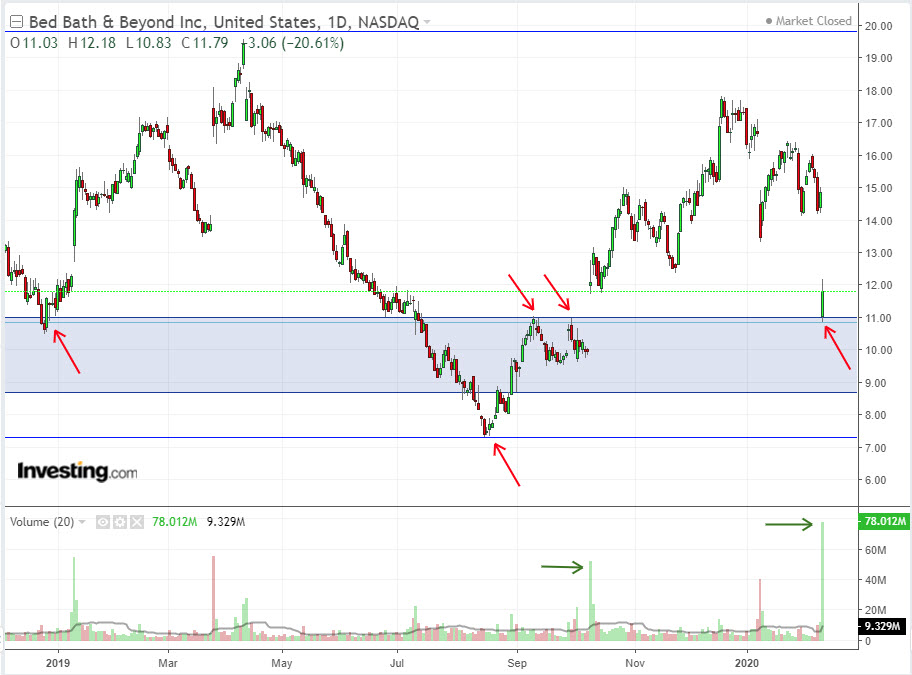Click the 17.00 price axis label
The image size is (912, 675).
pos(878,123)
